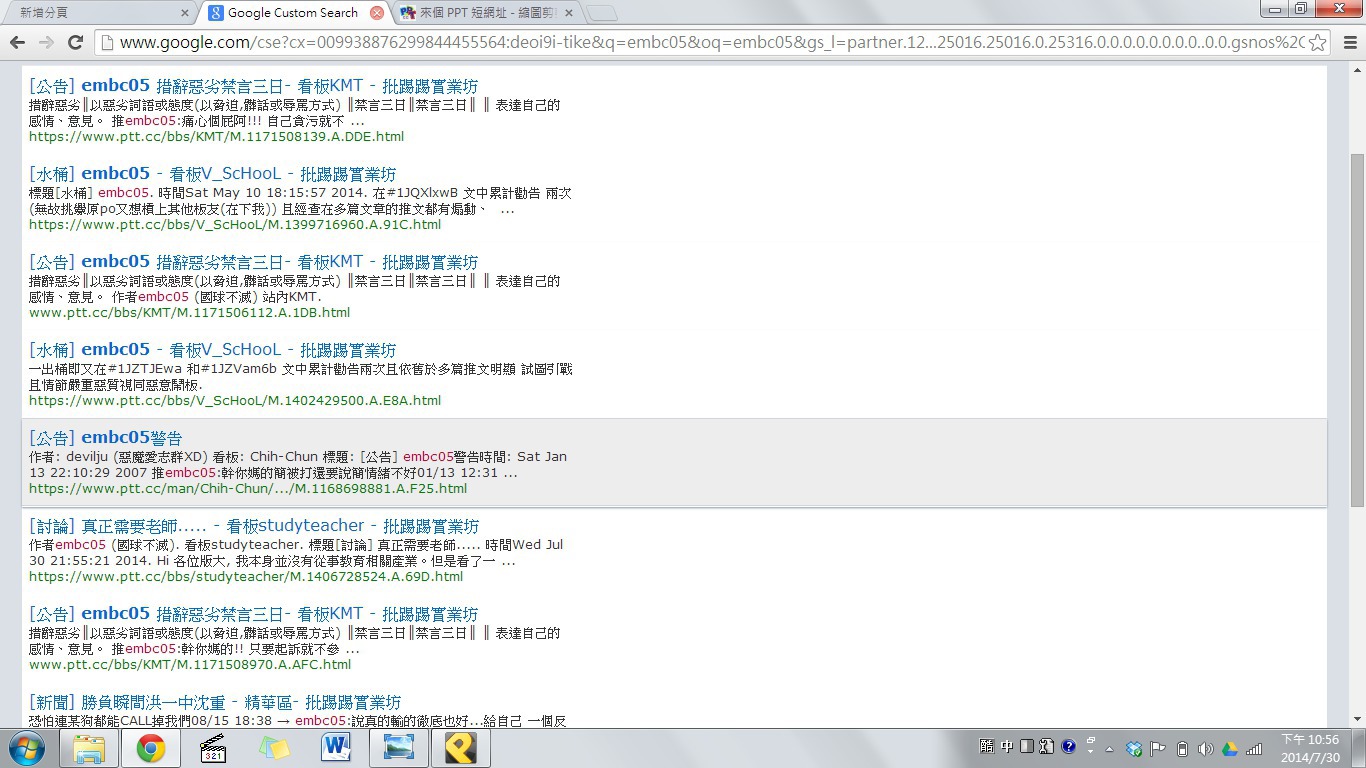Viewport: 1366px width, 768px height.
Task: Open the Media Player Classic 321 taskbar icon
Action: pos(213,748)
